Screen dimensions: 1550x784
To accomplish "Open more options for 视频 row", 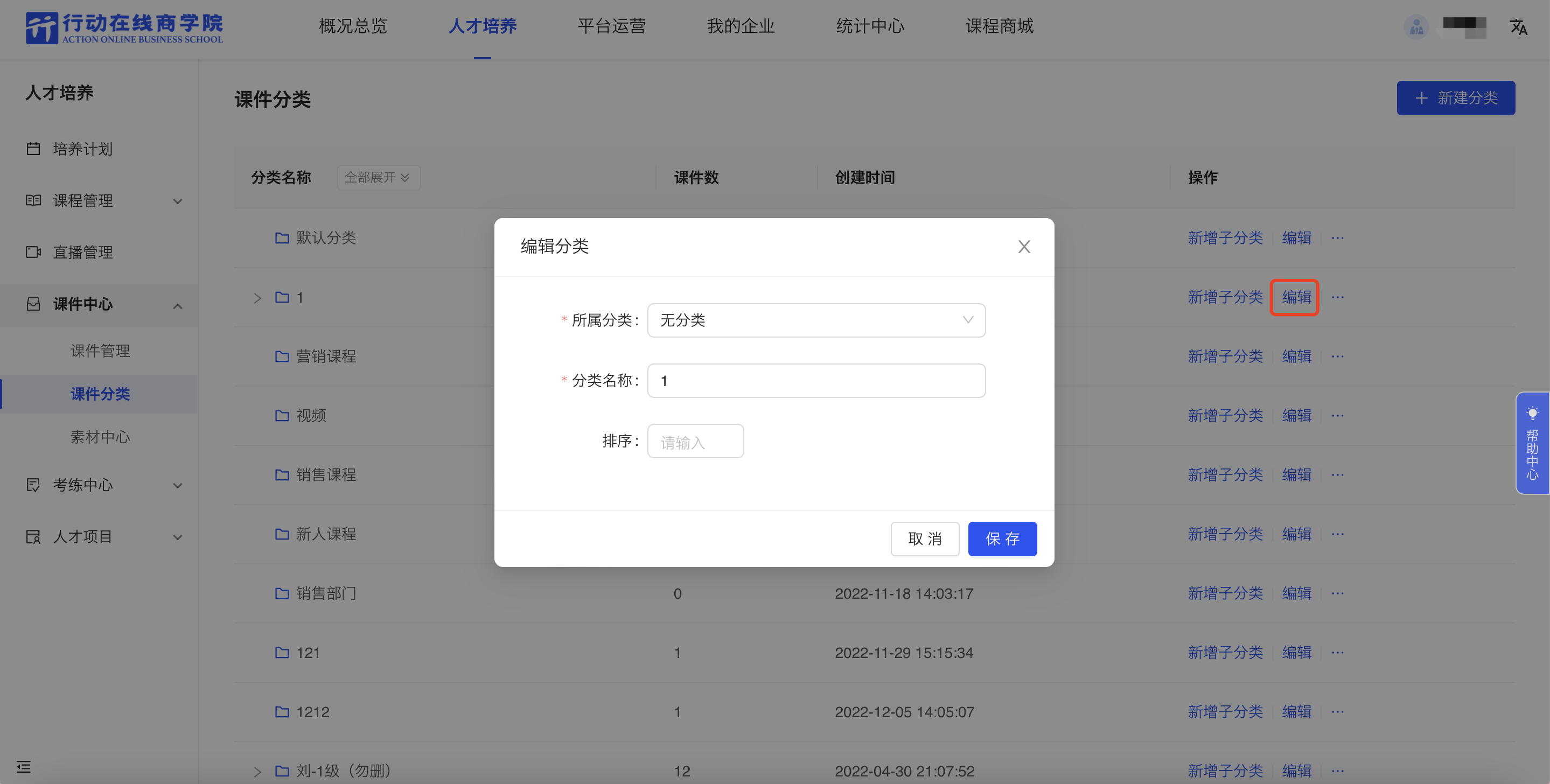I will point(1338,416).
